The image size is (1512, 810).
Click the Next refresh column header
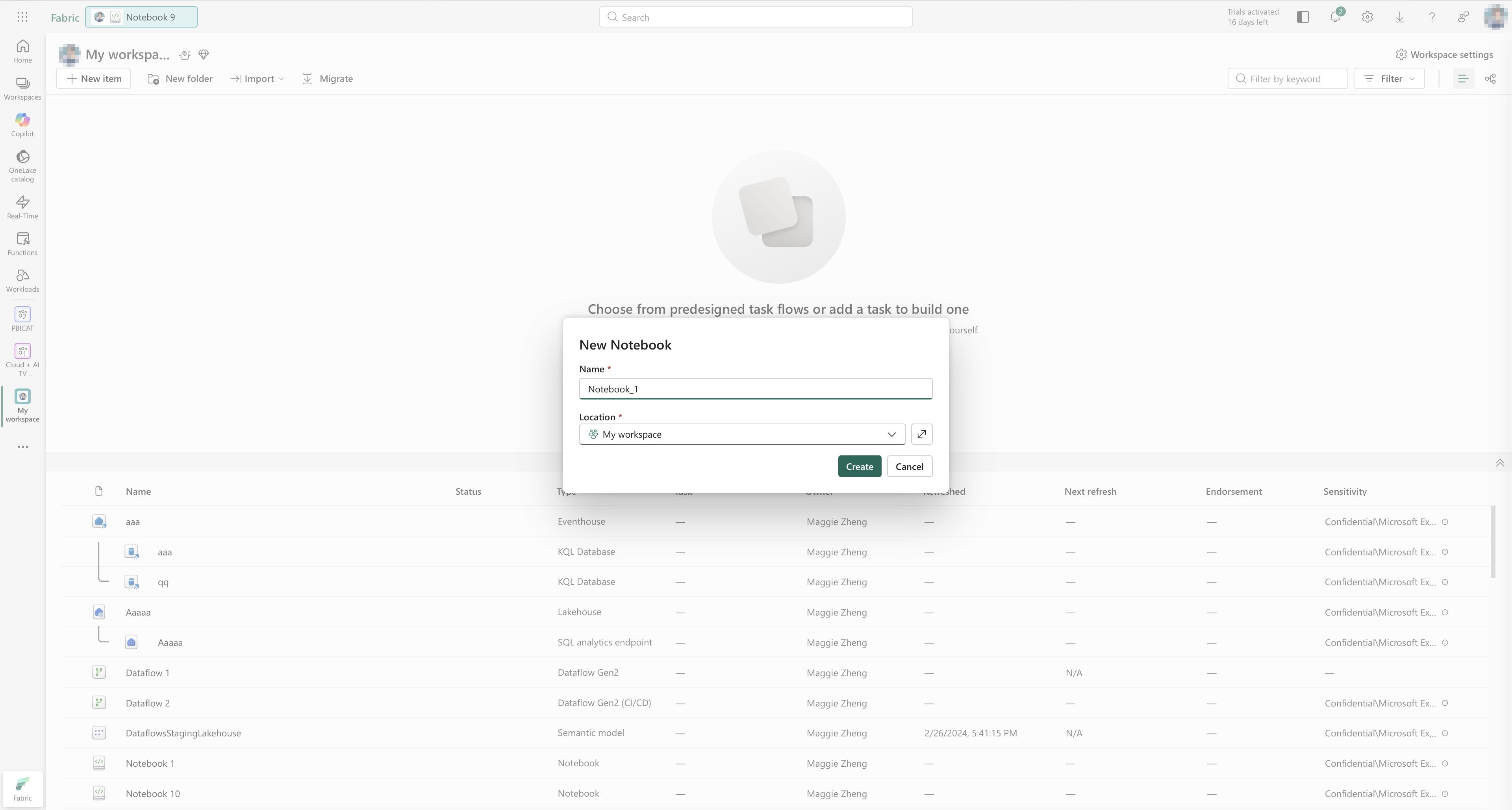click(x=1090, y=492)
